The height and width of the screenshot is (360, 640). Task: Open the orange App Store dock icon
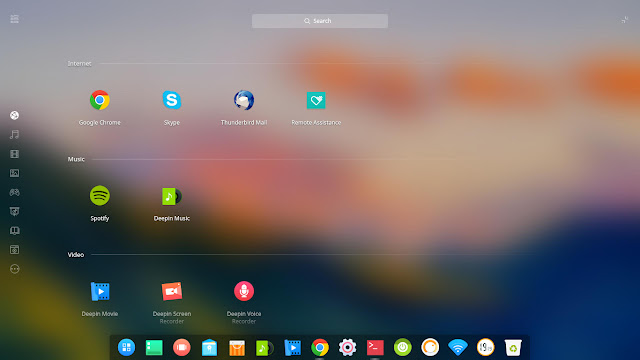(237, 348)
